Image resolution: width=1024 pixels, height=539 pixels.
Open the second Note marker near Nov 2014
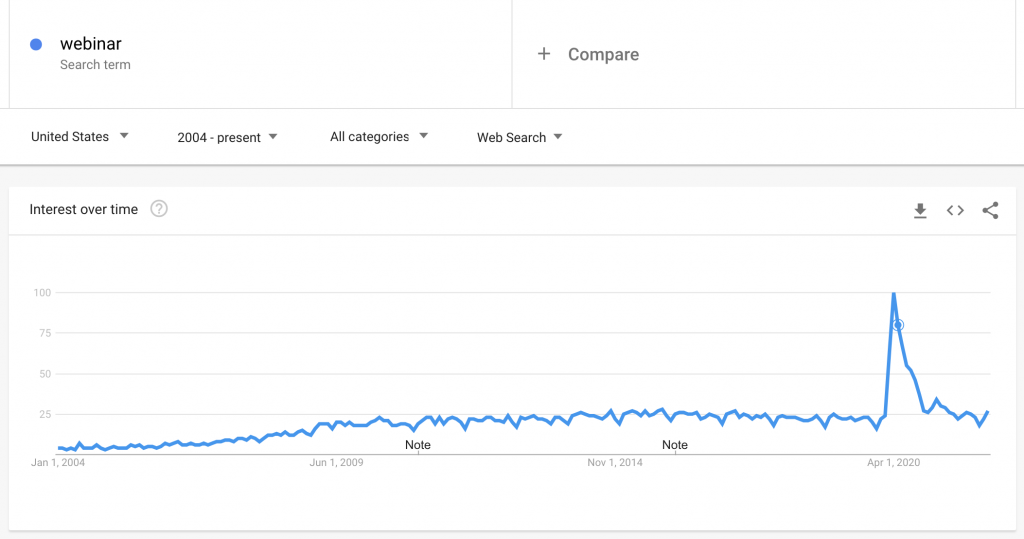coord(675,445)
